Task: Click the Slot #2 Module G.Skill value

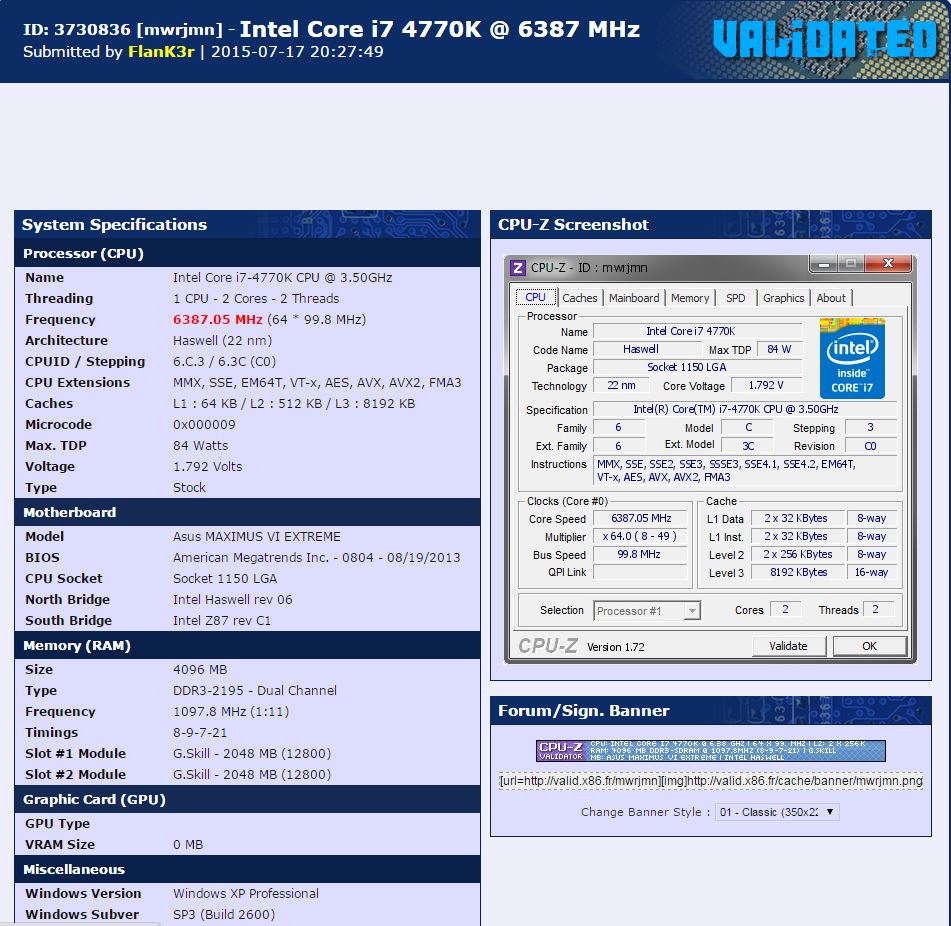Action: tap(252, 775)
